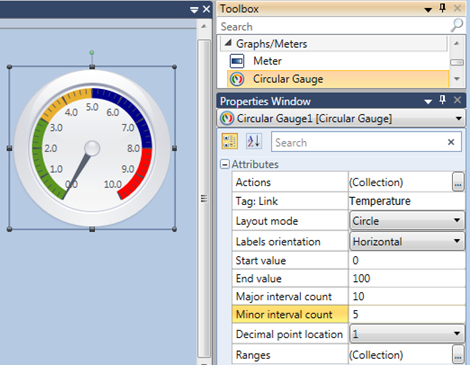Open Properties Window options arrow
The height and width of the screenshot is (366, 470).
pos(428,101)
